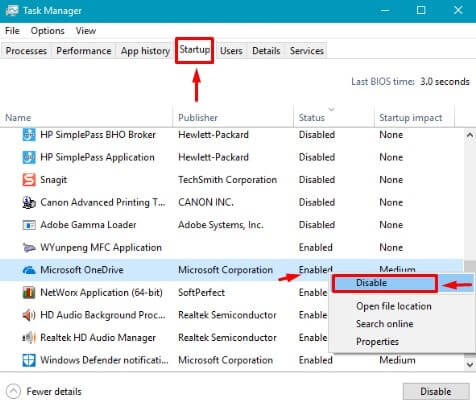
Task: Click the Adobe Systems, Inc. publisher cell
Action: click(x=221, y=225)
